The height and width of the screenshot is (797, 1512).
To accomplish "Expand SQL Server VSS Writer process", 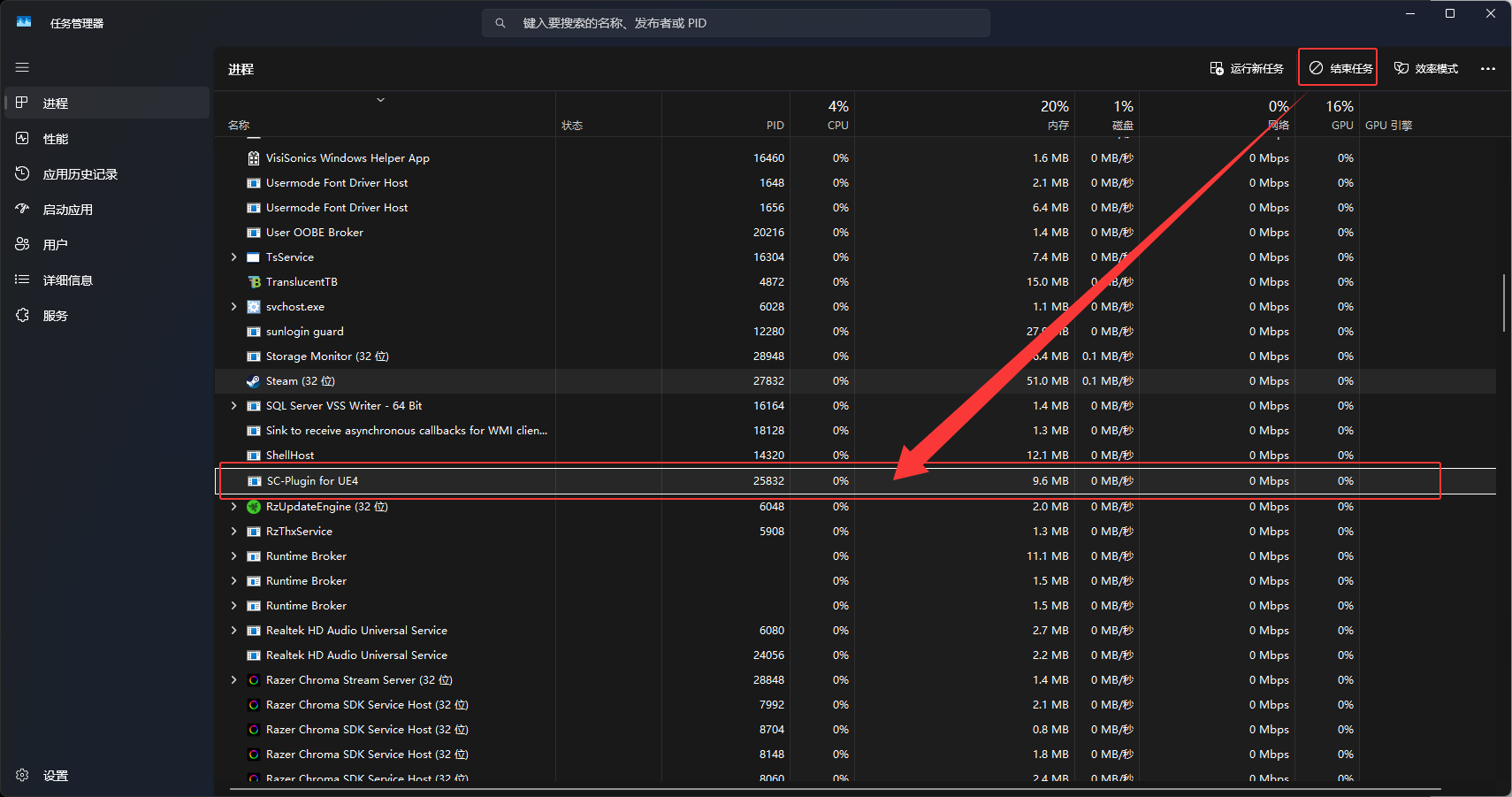I will pos(233,406).
